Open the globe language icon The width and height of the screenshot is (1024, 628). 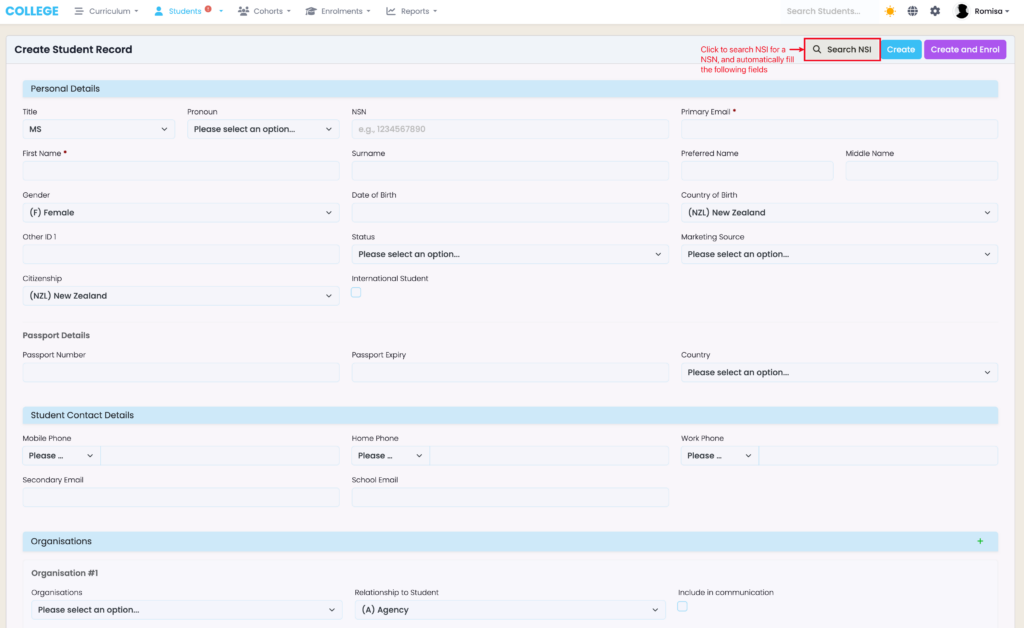(912, 11)
